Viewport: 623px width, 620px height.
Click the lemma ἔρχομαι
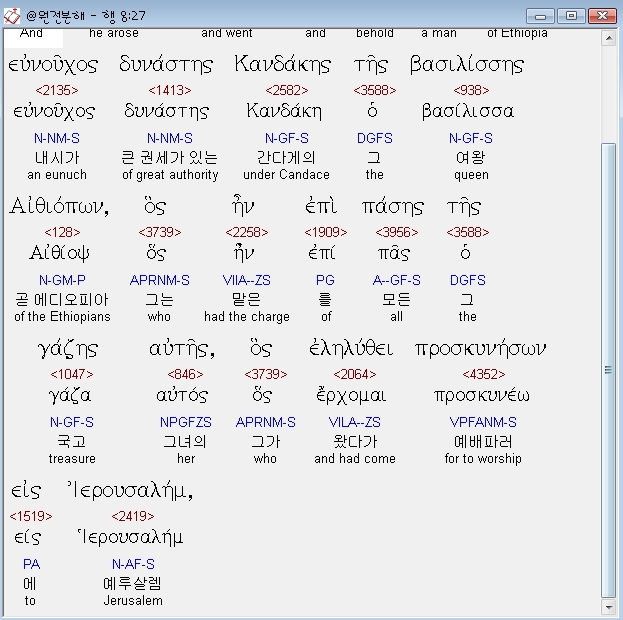pyautogui.click(x=351, y=395)
